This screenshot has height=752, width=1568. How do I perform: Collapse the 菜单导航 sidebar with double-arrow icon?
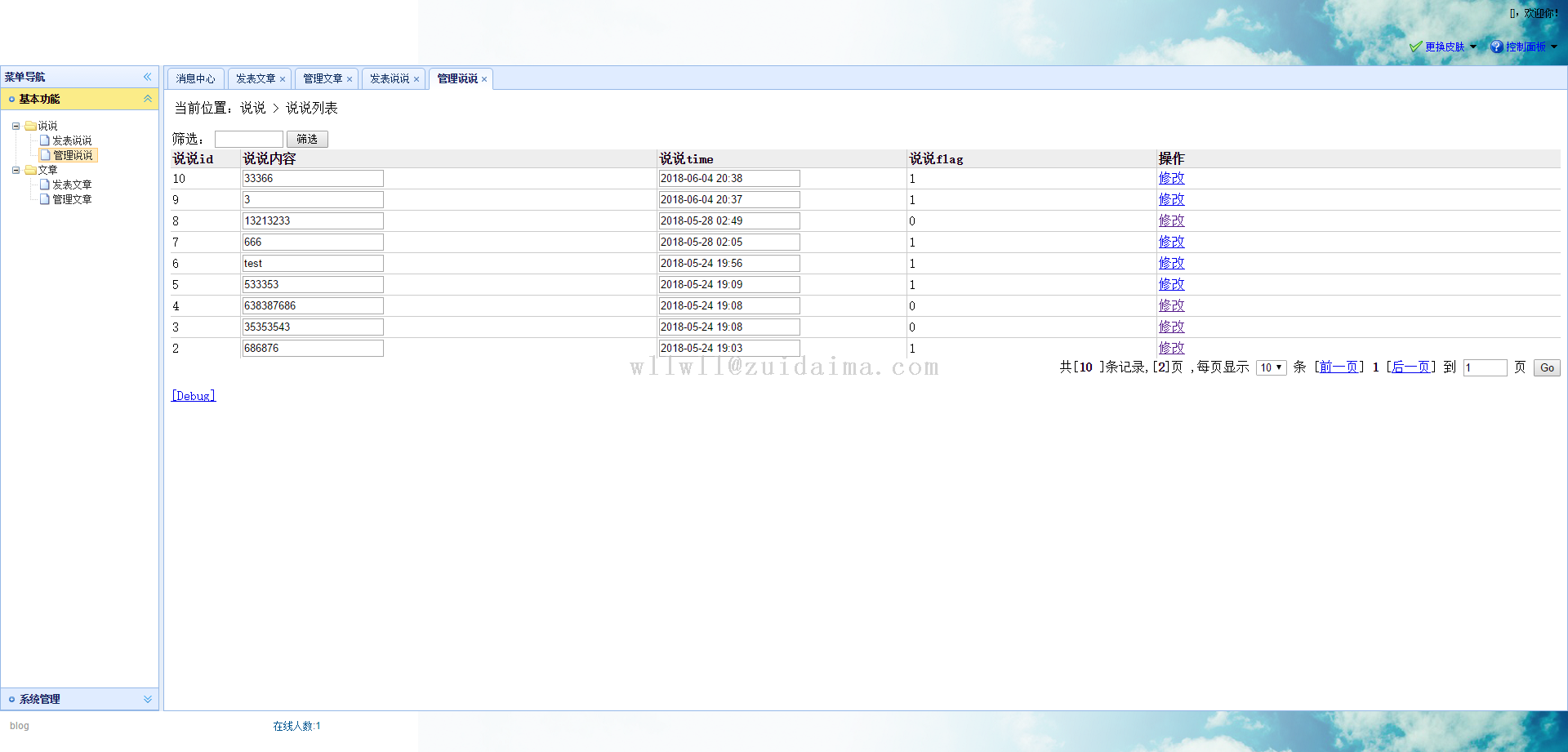pyautogui.click(x=148, y=77)
